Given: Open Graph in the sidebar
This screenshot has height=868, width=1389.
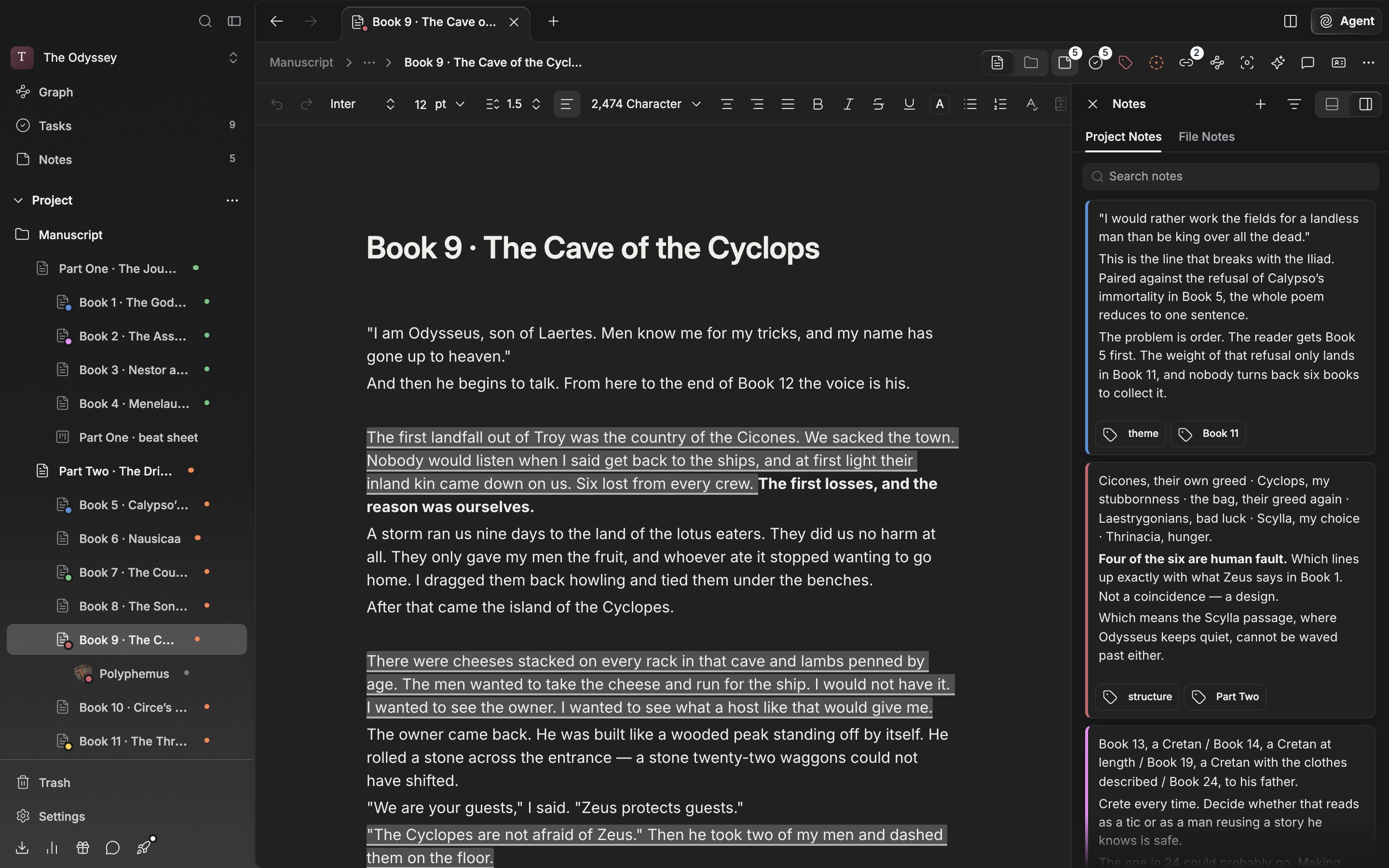Looking at the screenshot, I should pos(126,92).
